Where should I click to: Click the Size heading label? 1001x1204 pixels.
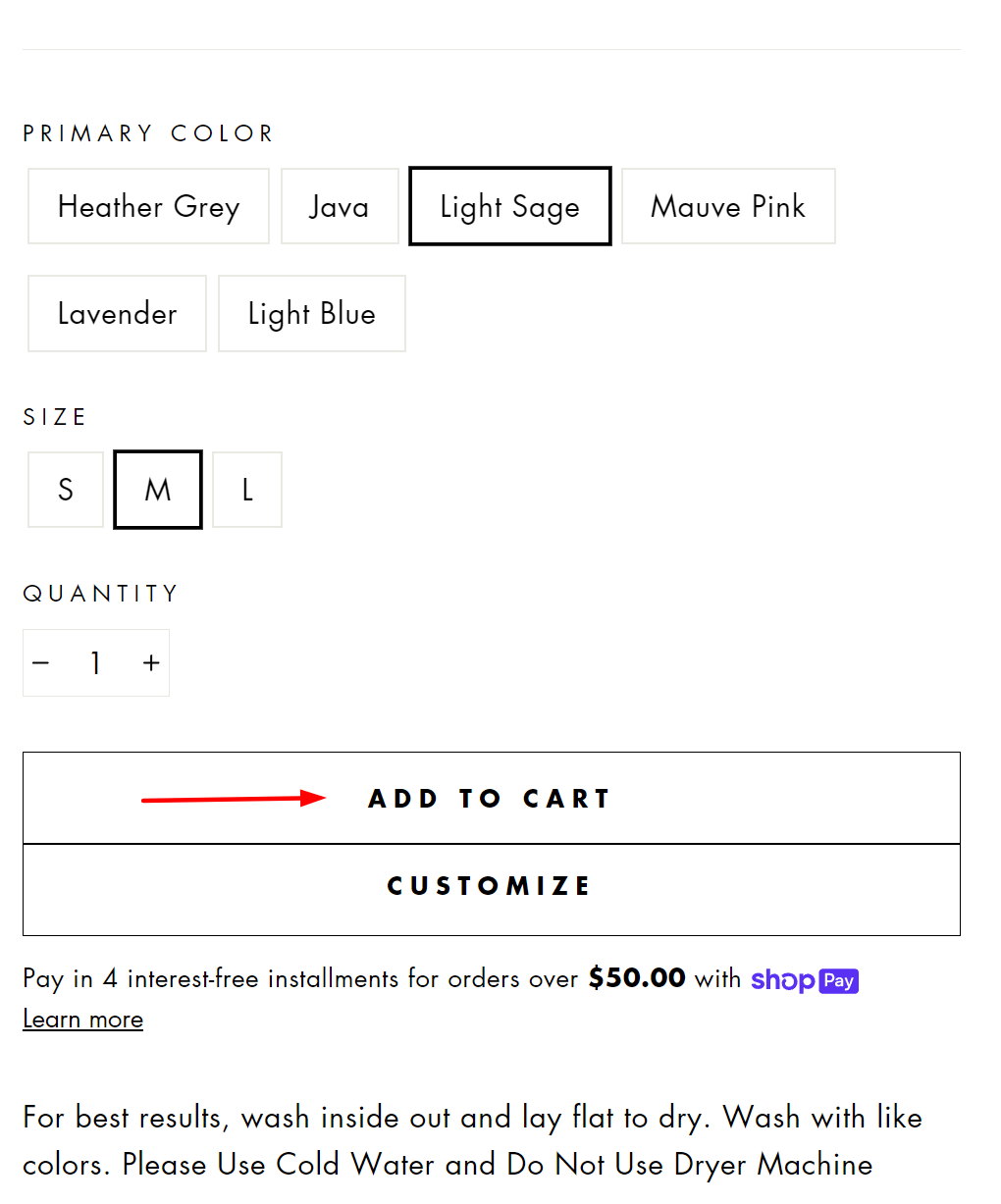coord(55,417)
